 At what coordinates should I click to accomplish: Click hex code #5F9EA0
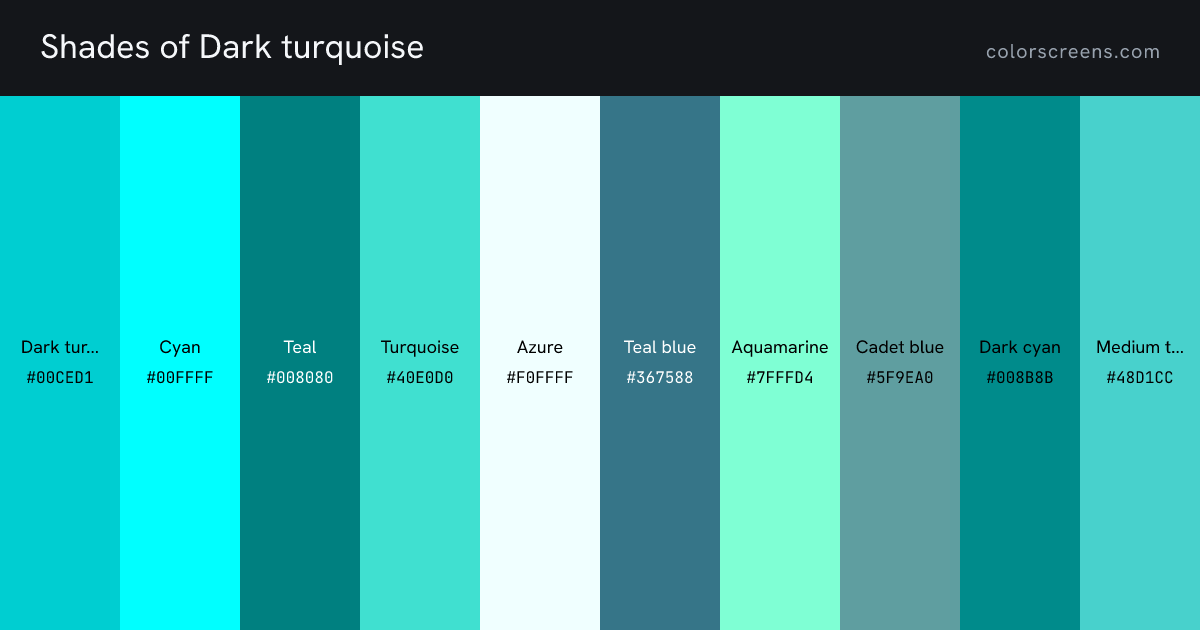[x=900, y=378]
